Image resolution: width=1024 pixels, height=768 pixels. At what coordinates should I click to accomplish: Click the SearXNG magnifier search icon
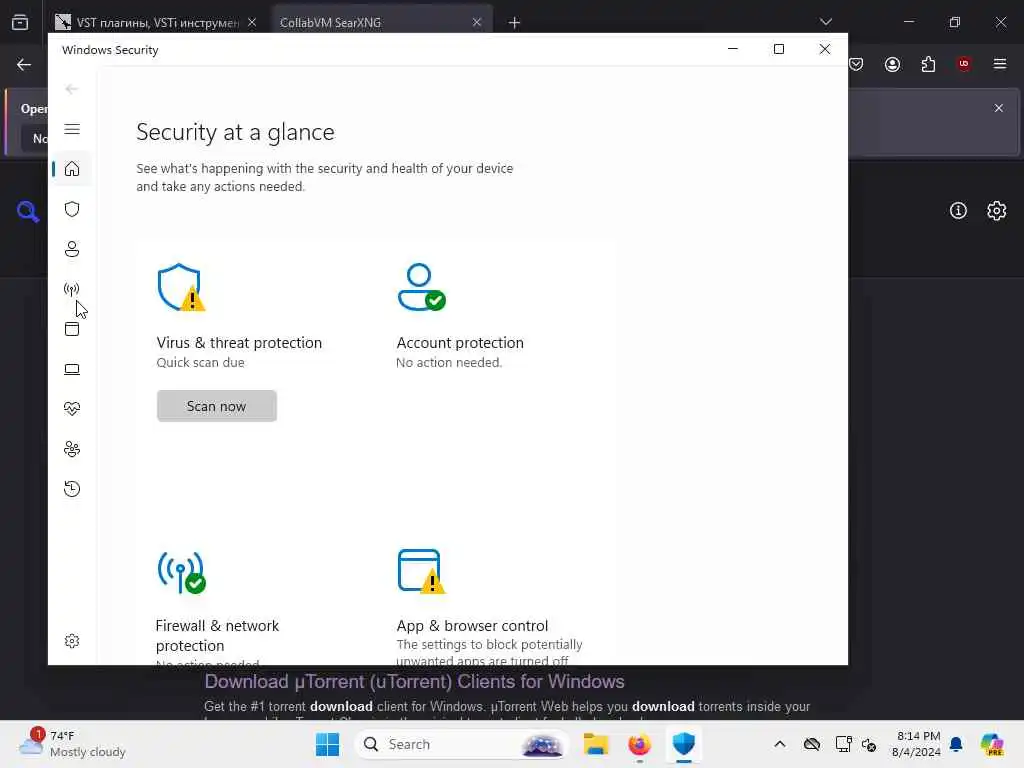(x=27, y=212)
